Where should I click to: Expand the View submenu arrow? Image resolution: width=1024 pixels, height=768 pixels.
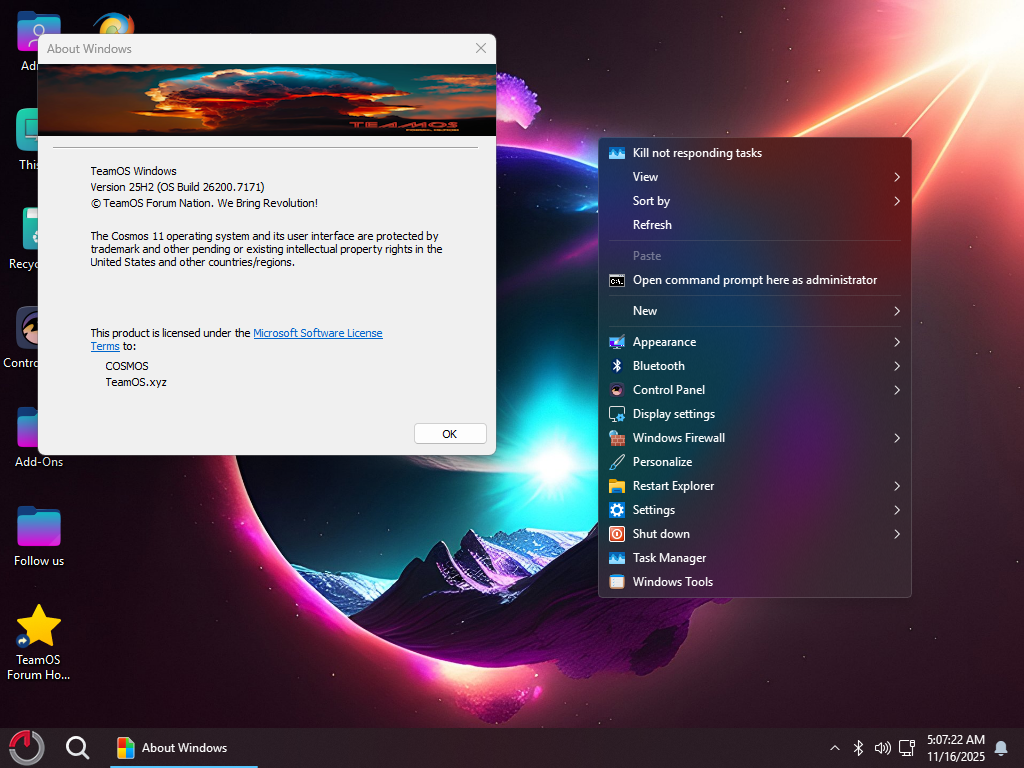click(897, 177)
